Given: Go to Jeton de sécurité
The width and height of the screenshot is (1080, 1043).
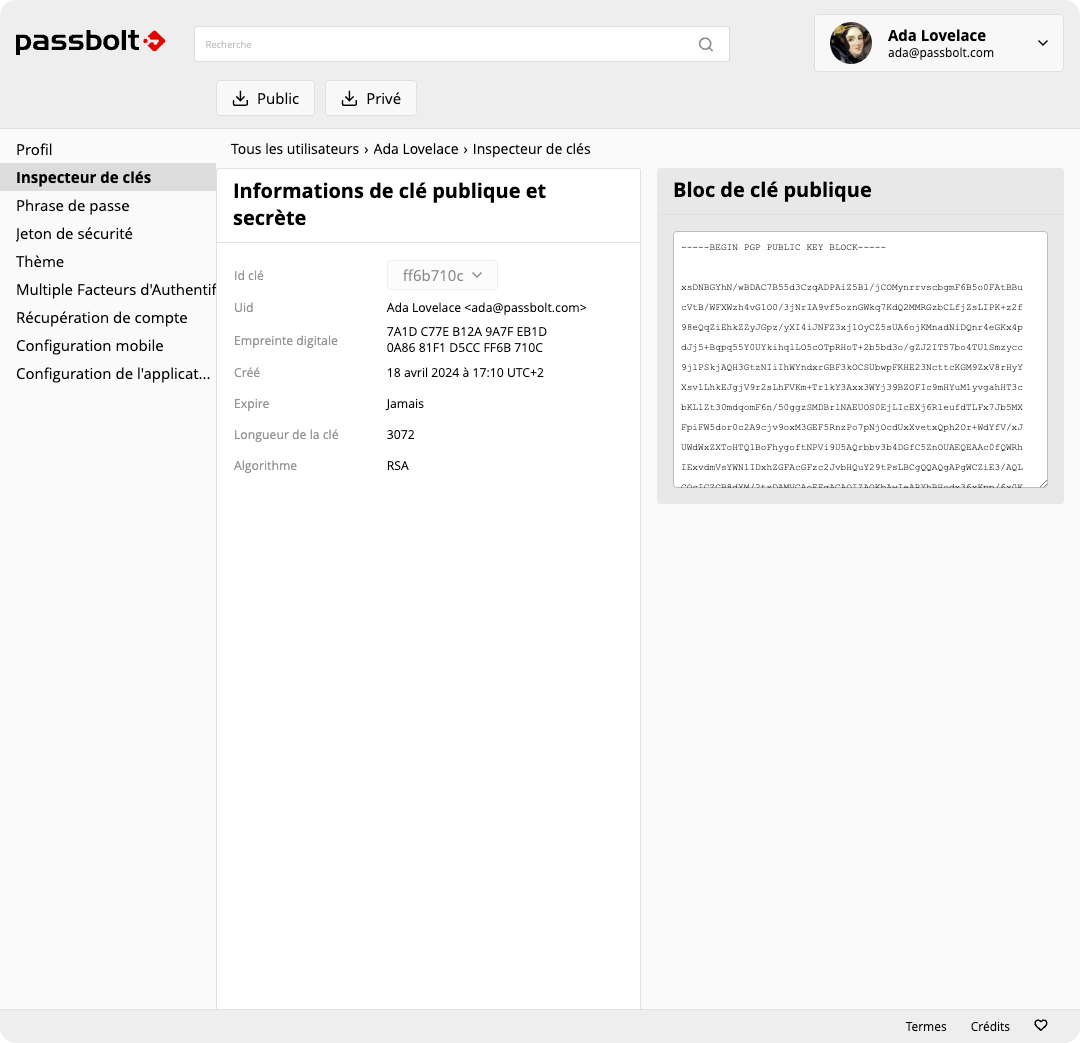Looking at the screenshot, I should point(74,234).
